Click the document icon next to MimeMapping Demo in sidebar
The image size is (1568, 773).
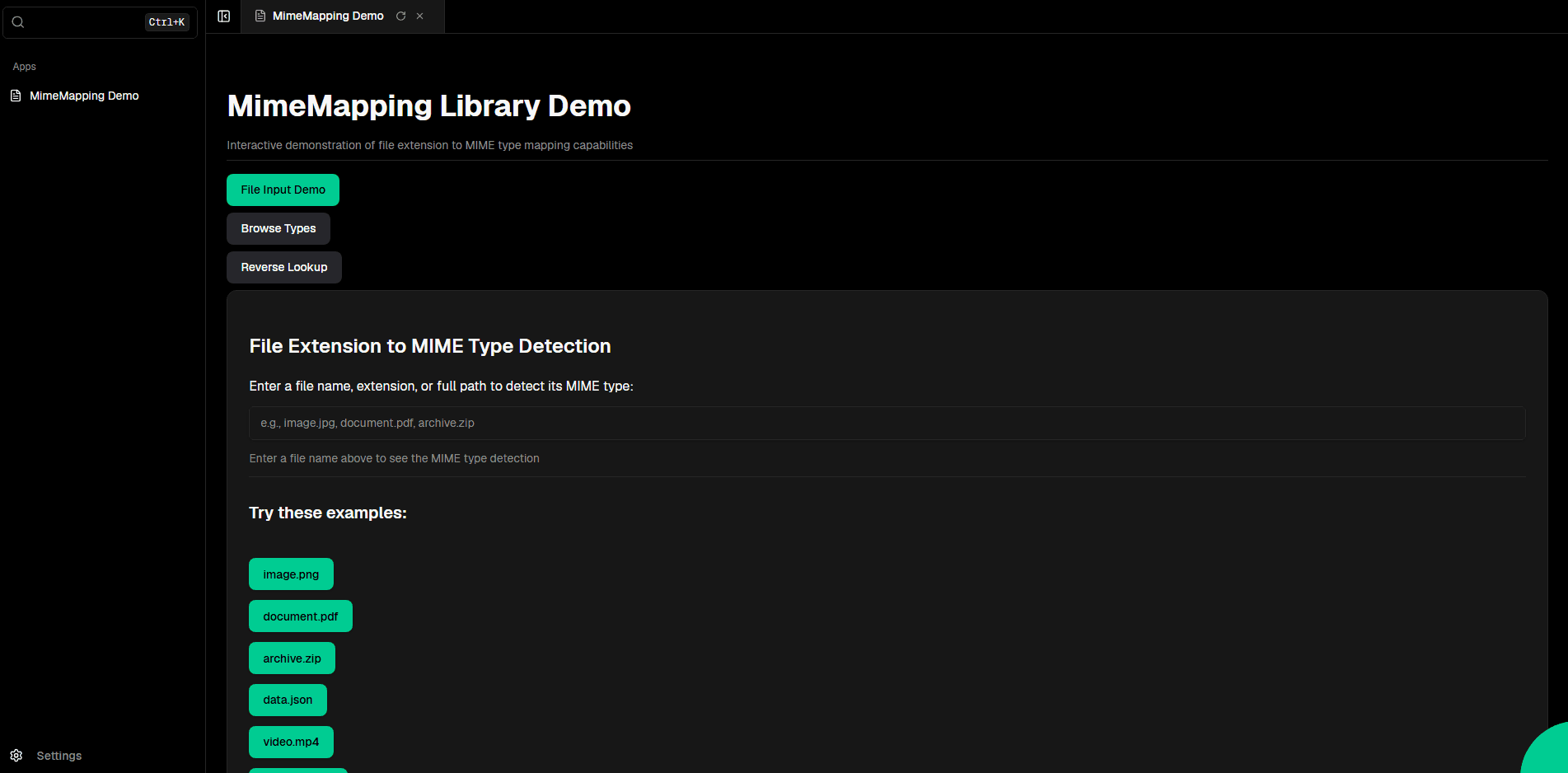[16, 96]
